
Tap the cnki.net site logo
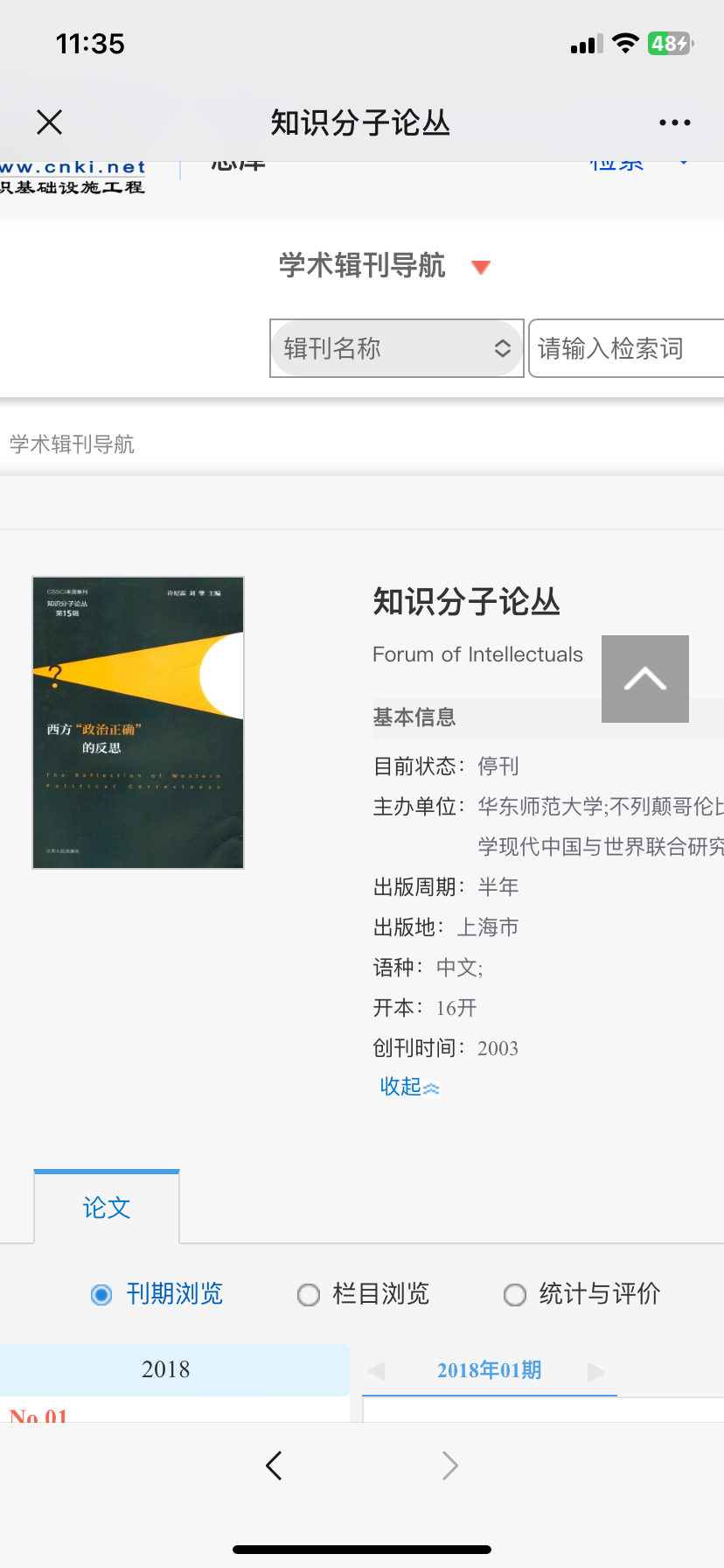(x=73, y=177)
